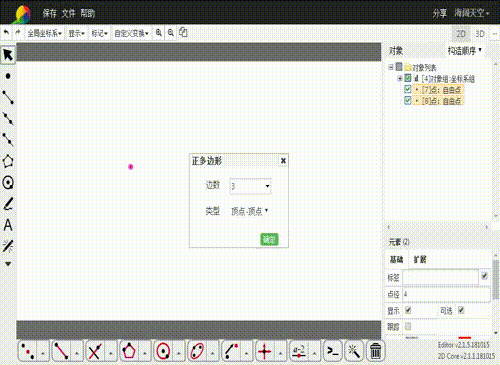This screenshot has height=365, width=500.
Task: Select the line segment tool in left sidebar
Action: [x=8, y=97]
